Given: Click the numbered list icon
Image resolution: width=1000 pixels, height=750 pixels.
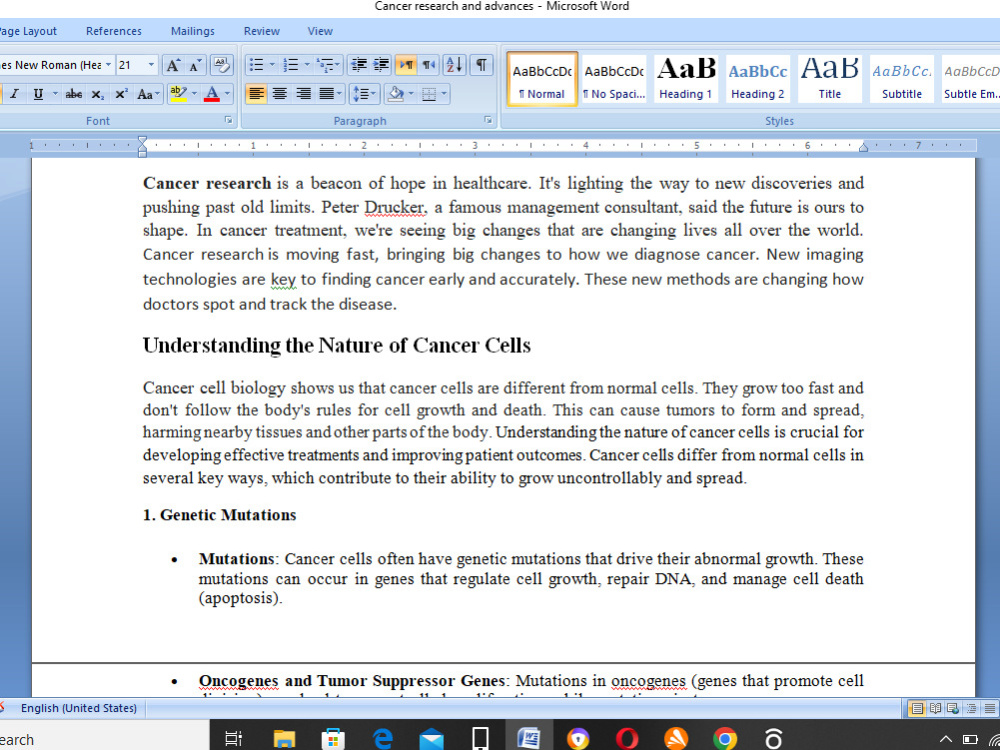Looking at the screenshot, I should coord(291,65).
